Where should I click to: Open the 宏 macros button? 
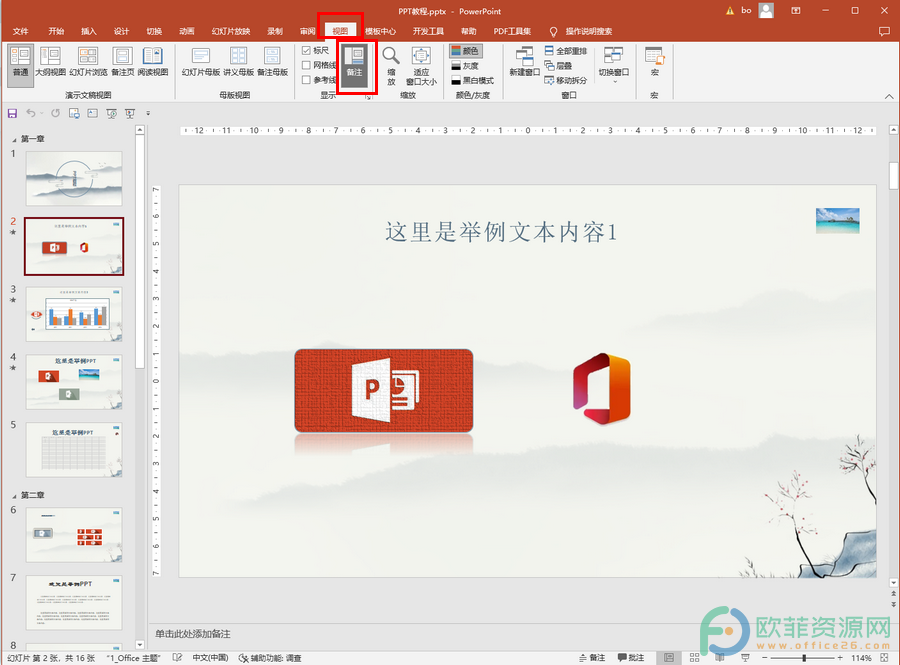click(x=654, y=63)
